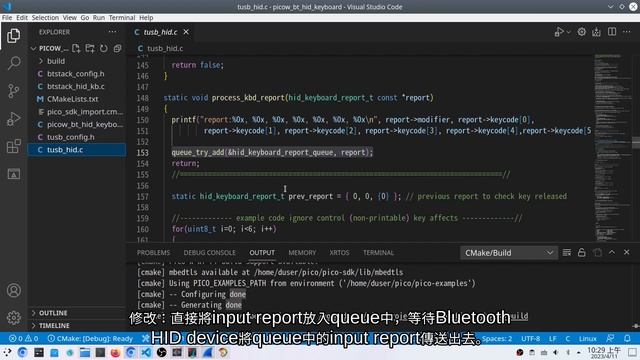Open the CMake view in the activity bar
Screen dimensions: 640x360
(13, 174)
